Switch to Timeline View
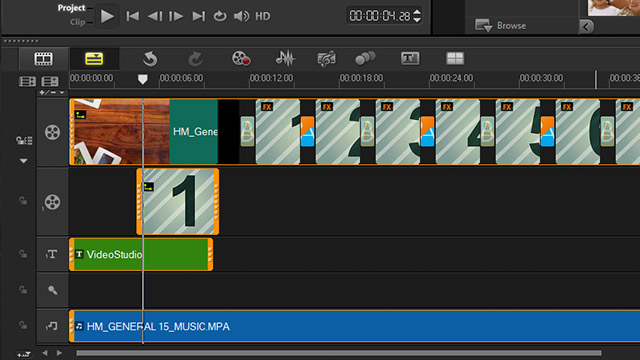 94,59
